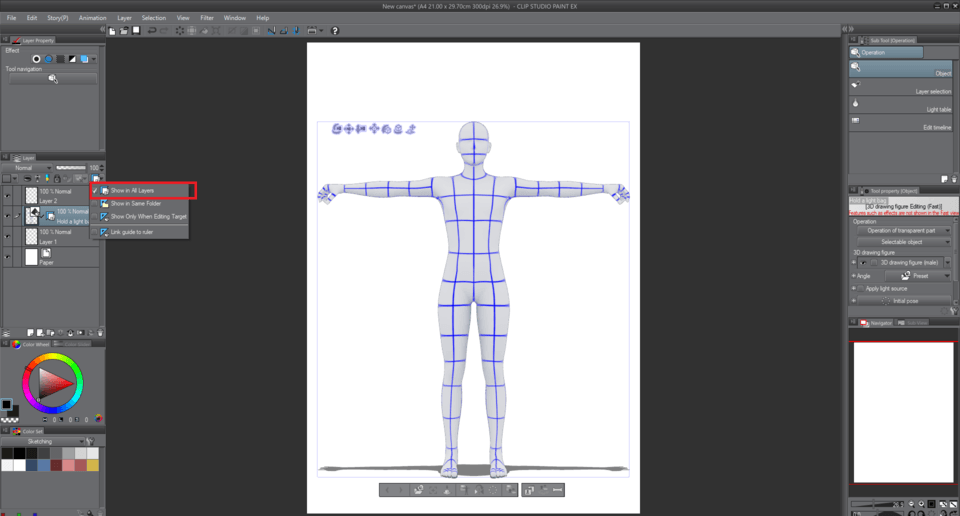Screen dimensions: 960x516
Task: Toggle visibility of Layer 1
Action: tap(7, 237)
